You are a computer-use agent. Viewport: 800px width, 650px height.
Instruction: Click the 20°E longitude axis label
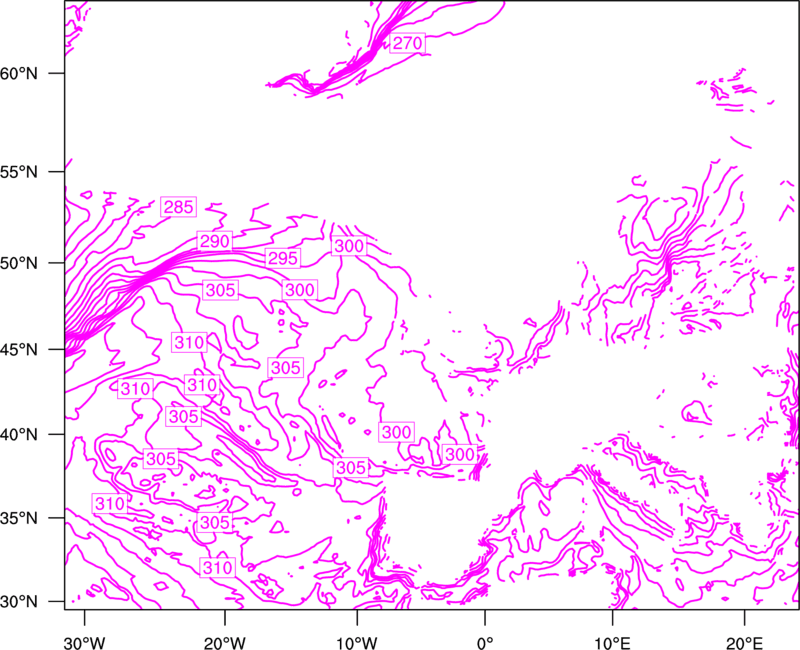click(x=744, y=643)
